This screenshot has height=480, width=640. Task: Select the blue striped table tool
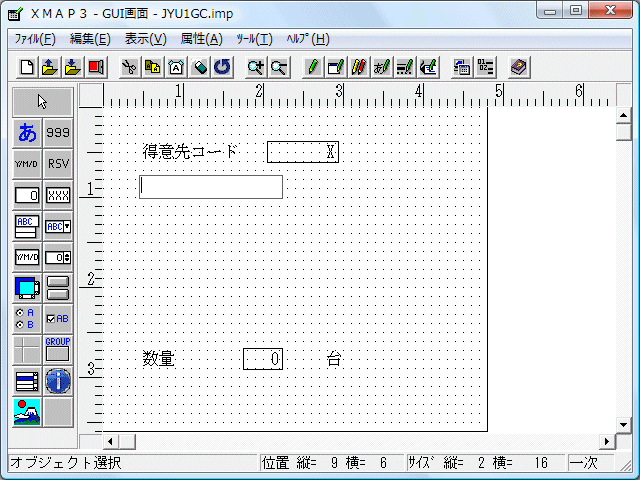point(27,381)
